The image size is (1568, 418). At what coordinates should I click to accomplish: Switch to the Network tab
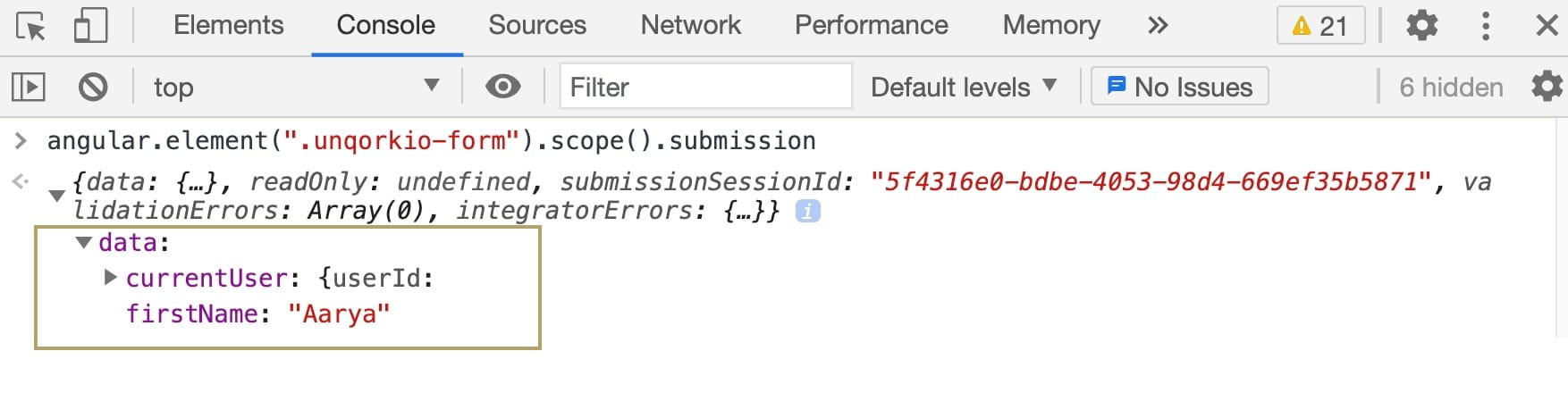(x=690, y=25)
